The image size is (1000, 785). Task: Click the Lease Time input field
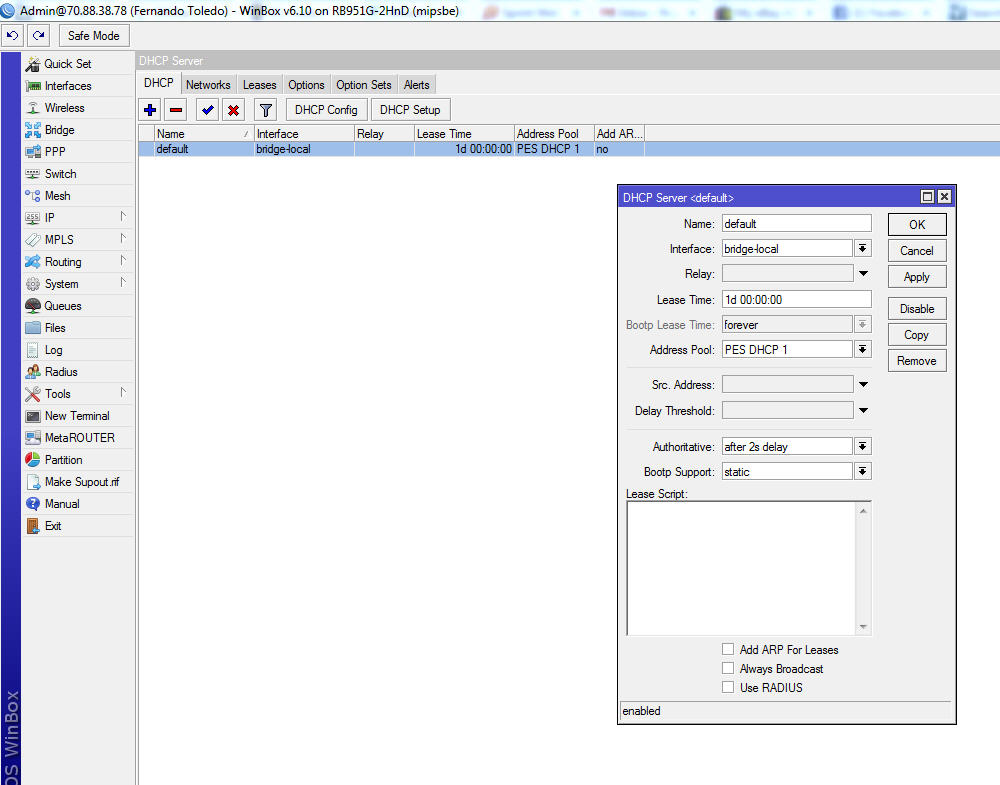797,300
